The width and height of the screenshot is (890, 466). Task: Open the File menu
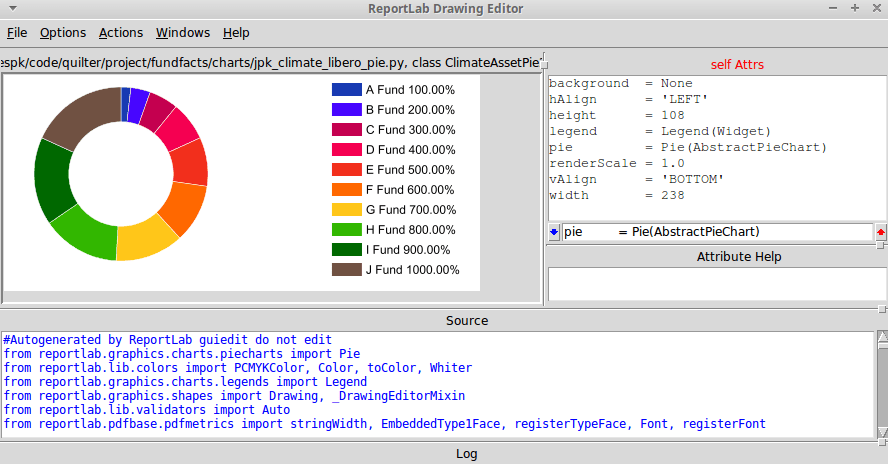point(17,33)
